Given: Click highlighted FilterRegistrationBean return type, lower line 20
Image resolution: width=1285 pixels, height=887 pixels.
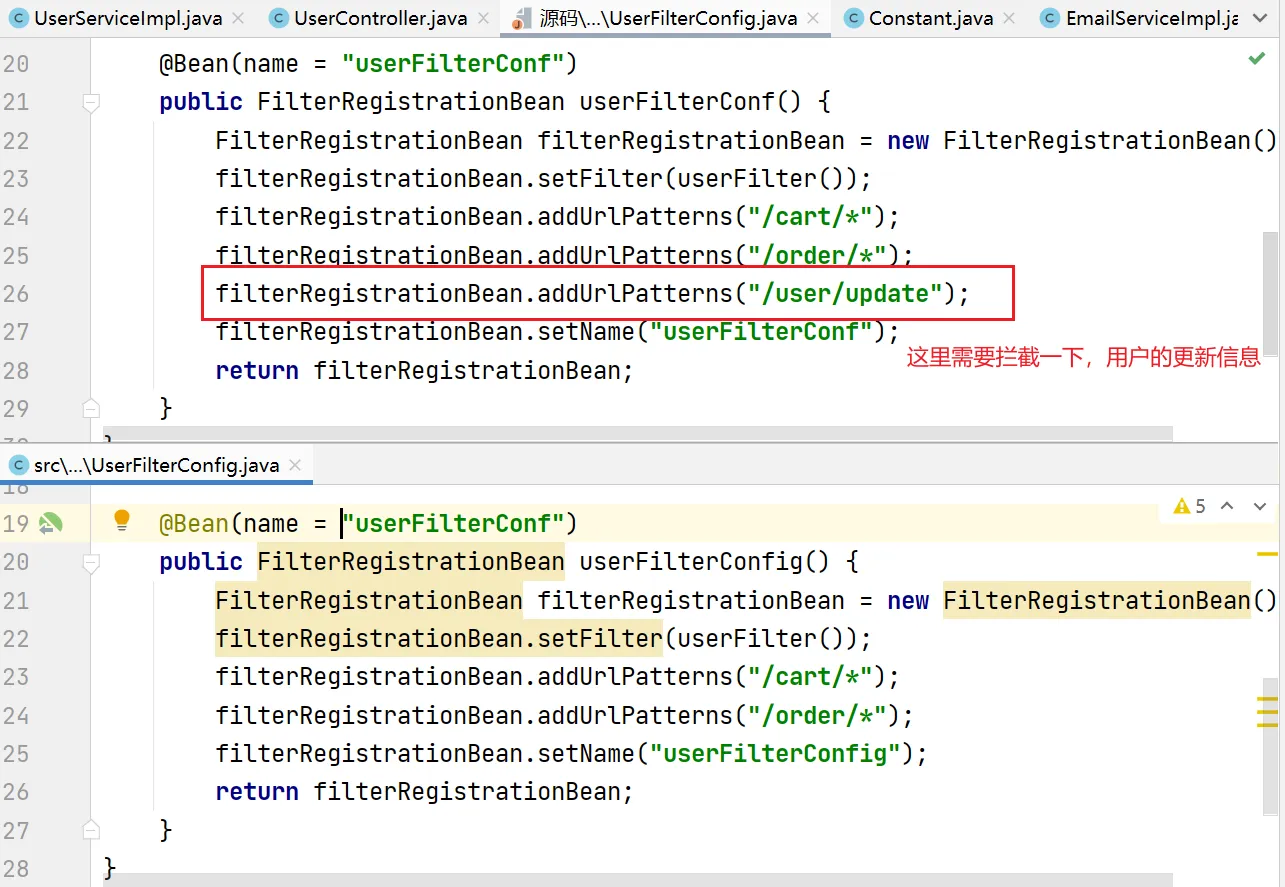Looking at the screenshot, I should point(411,562).
